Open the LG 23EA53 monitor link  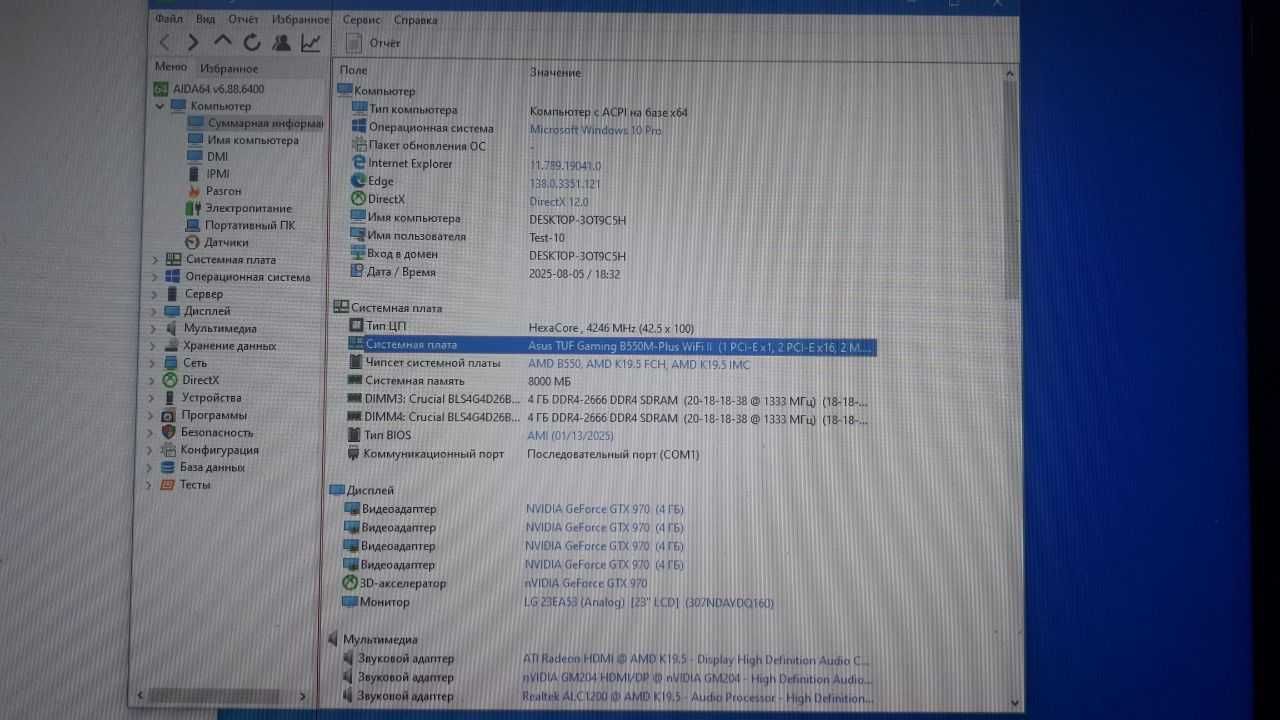648,603
